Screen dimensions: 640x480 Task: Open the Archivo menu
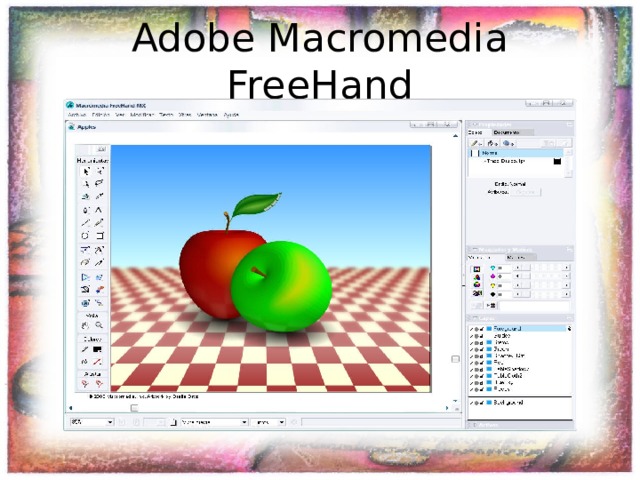[77, 115]
